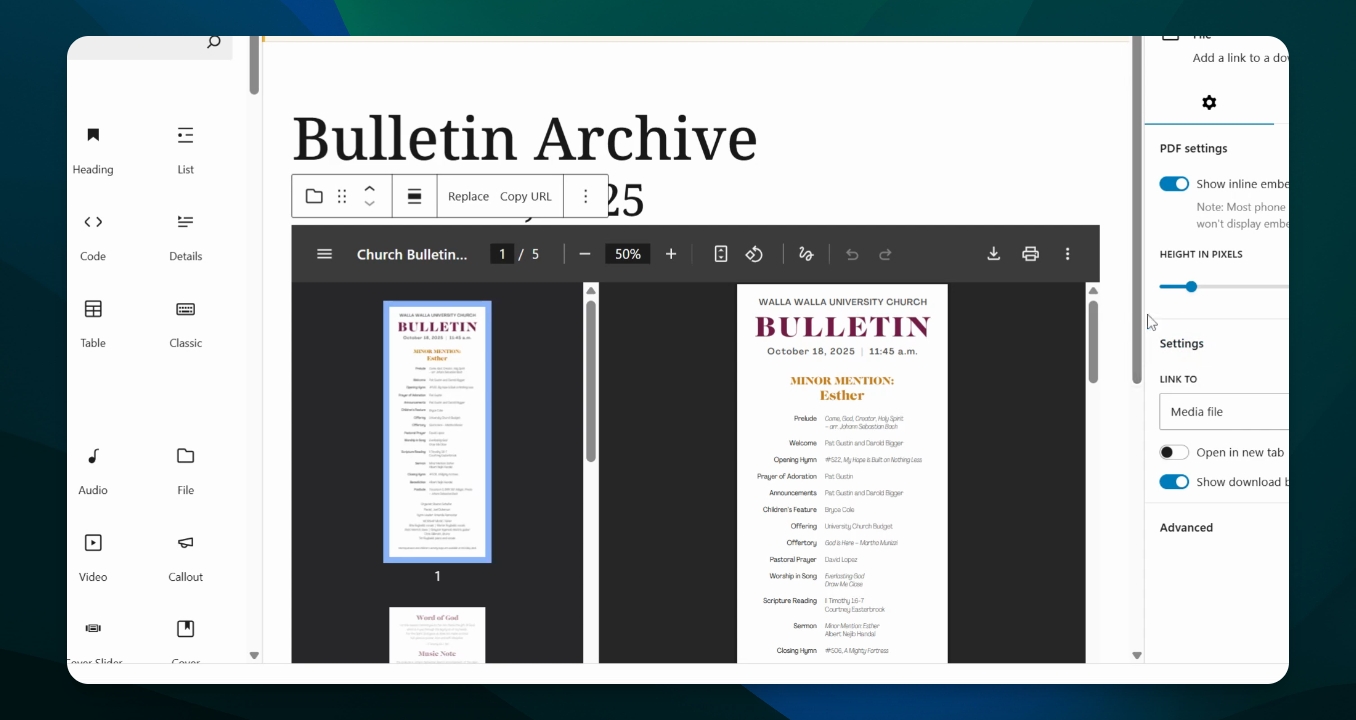Toggle Show download button switch
This screenshot has width=1356, height=720.
(x=1174, y=482)
